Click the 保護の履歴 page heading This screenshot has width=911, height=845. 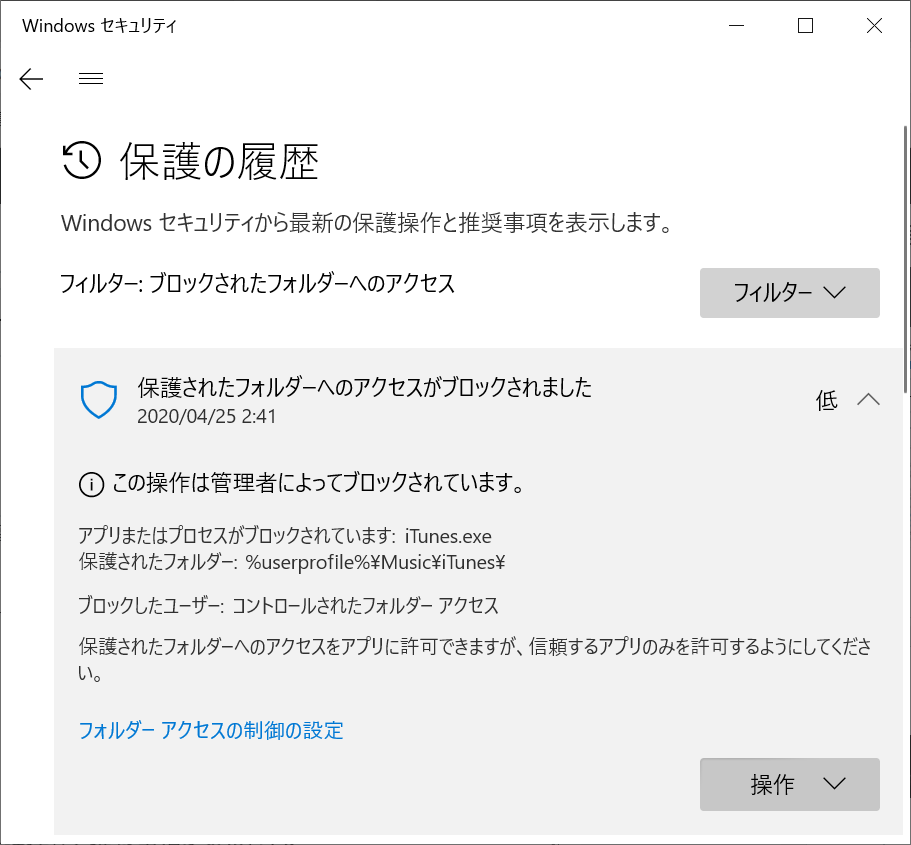click(220, 162)
